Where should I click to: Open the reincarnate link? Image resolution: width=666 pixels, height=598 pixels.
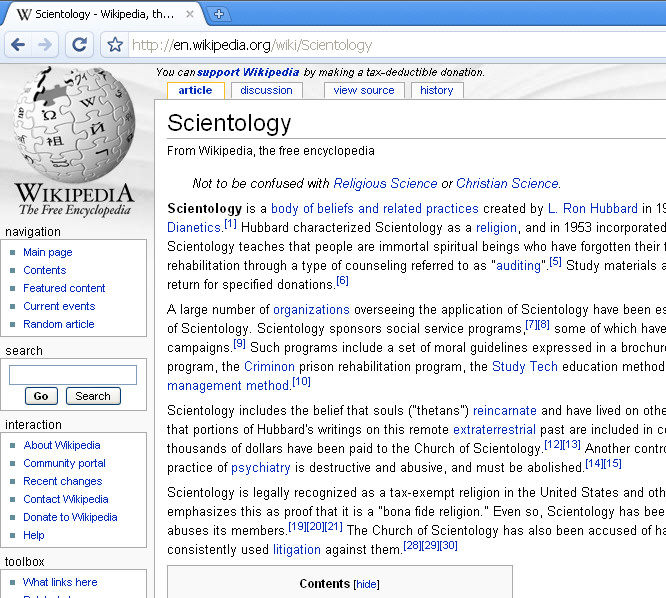505,411
